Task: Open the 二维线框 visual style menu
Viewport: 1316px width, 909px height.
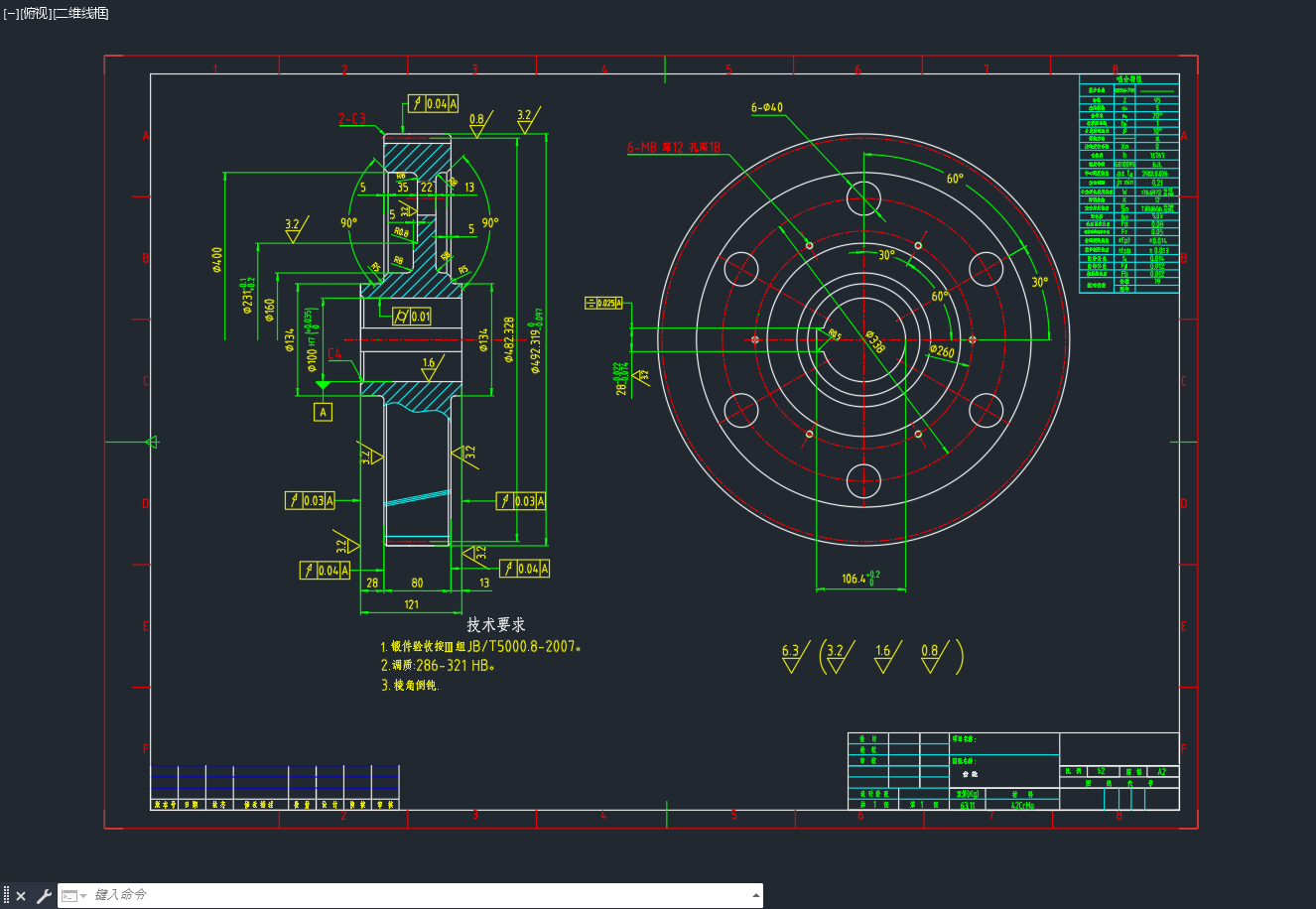Action: point(81,13)
